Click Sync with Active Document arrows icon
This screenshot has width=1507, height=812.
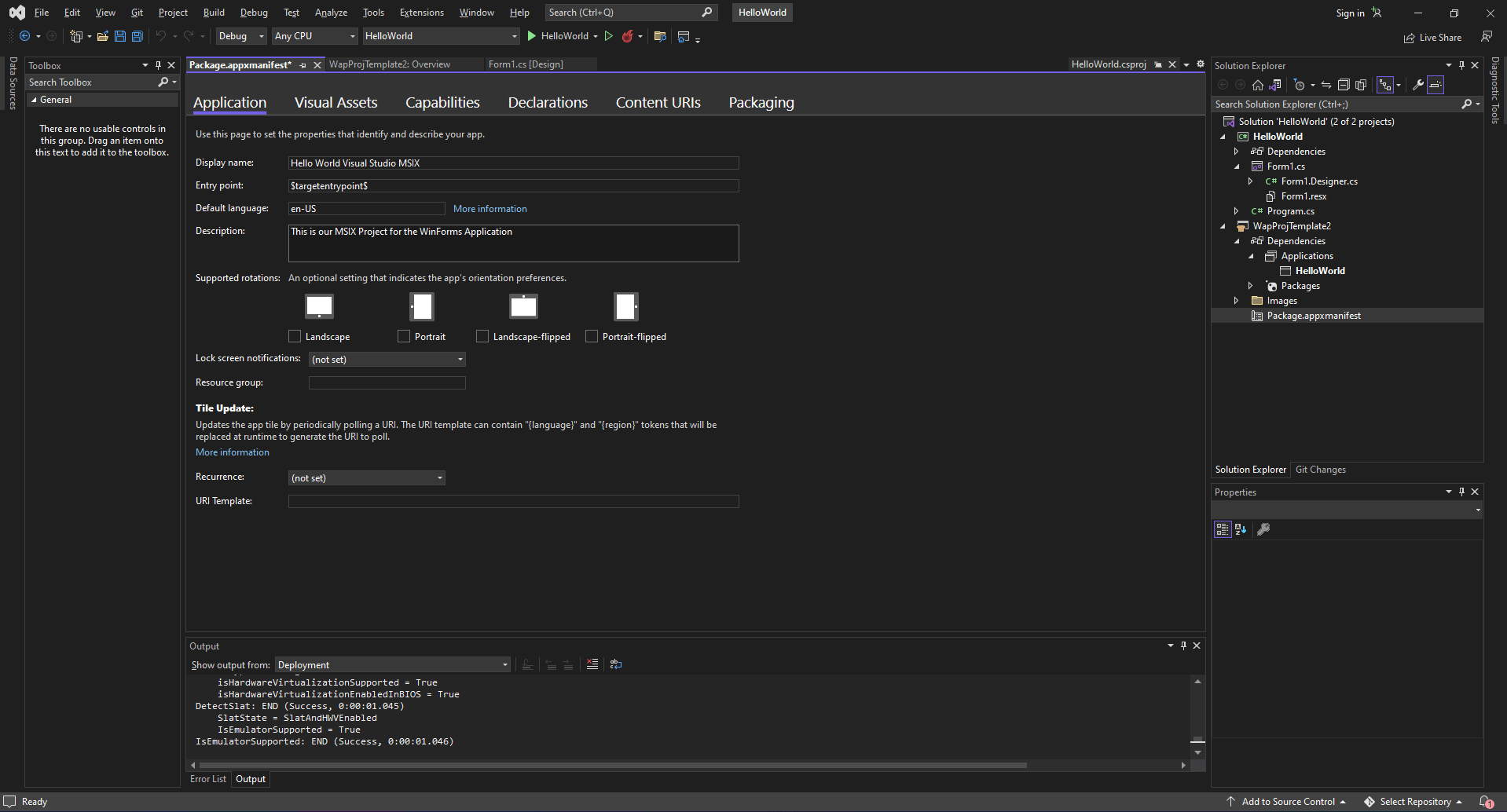tap(1326, 85)
